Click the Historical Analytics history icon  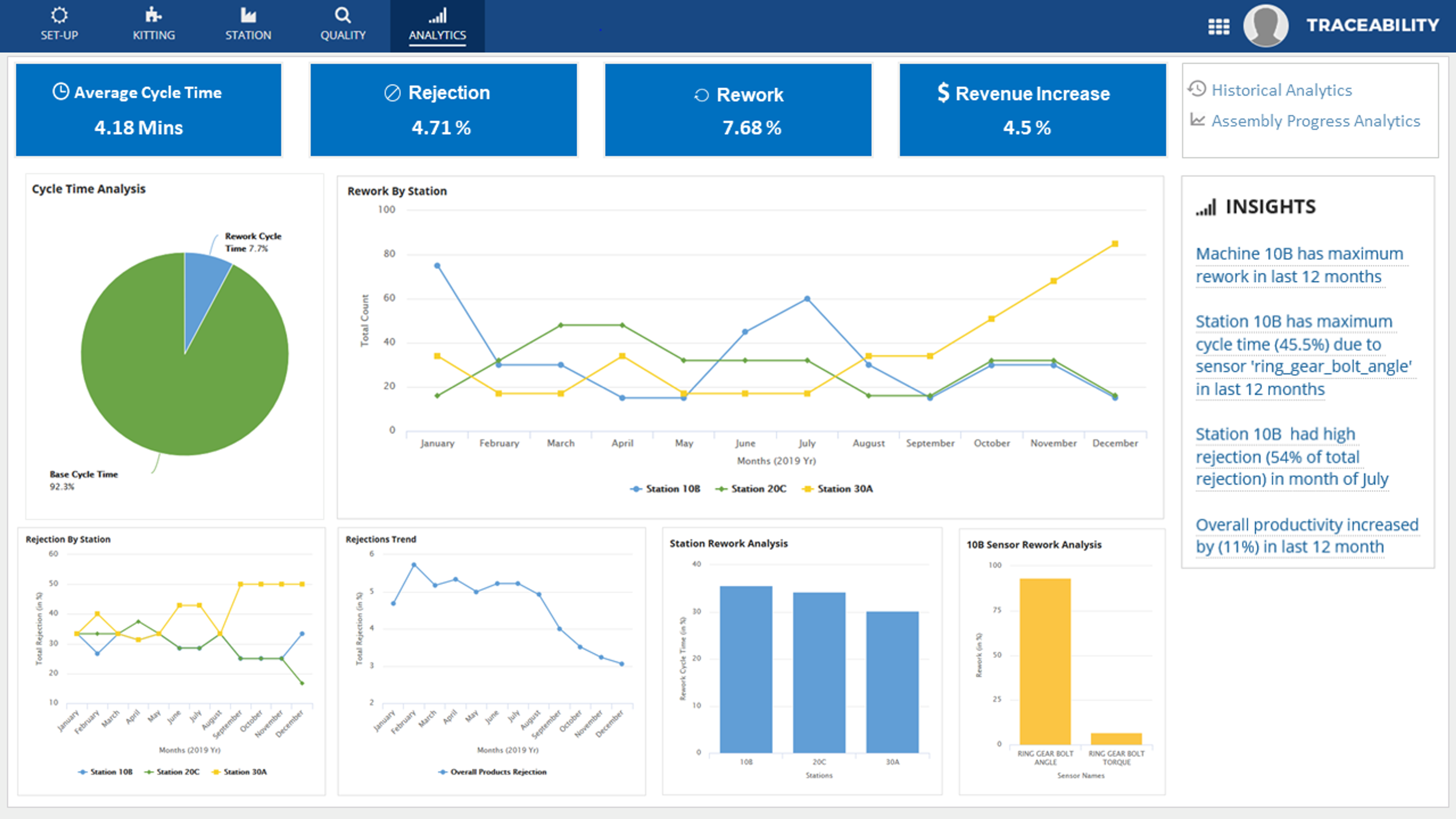(x=1197, y=89)
